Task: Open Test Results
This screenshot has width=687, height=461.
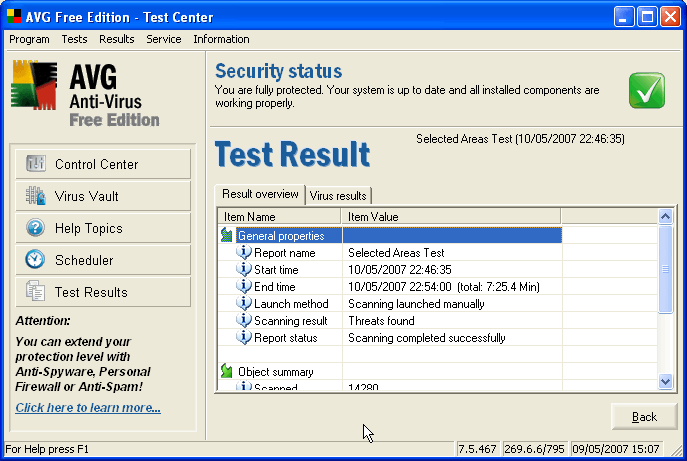Action: click(103, 292)
